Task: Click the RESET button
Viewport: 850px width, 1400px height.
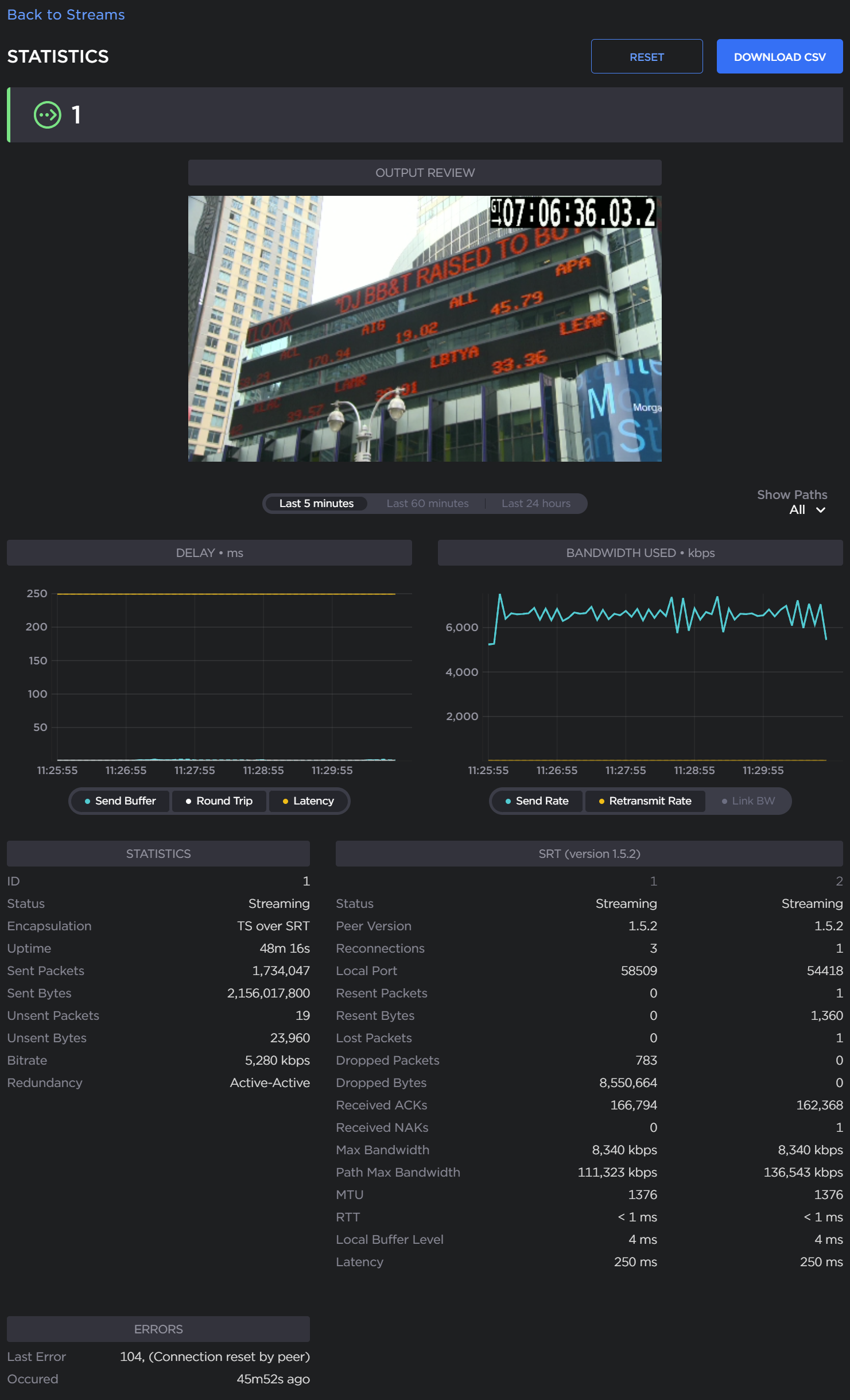Action: tap(646, 57)
